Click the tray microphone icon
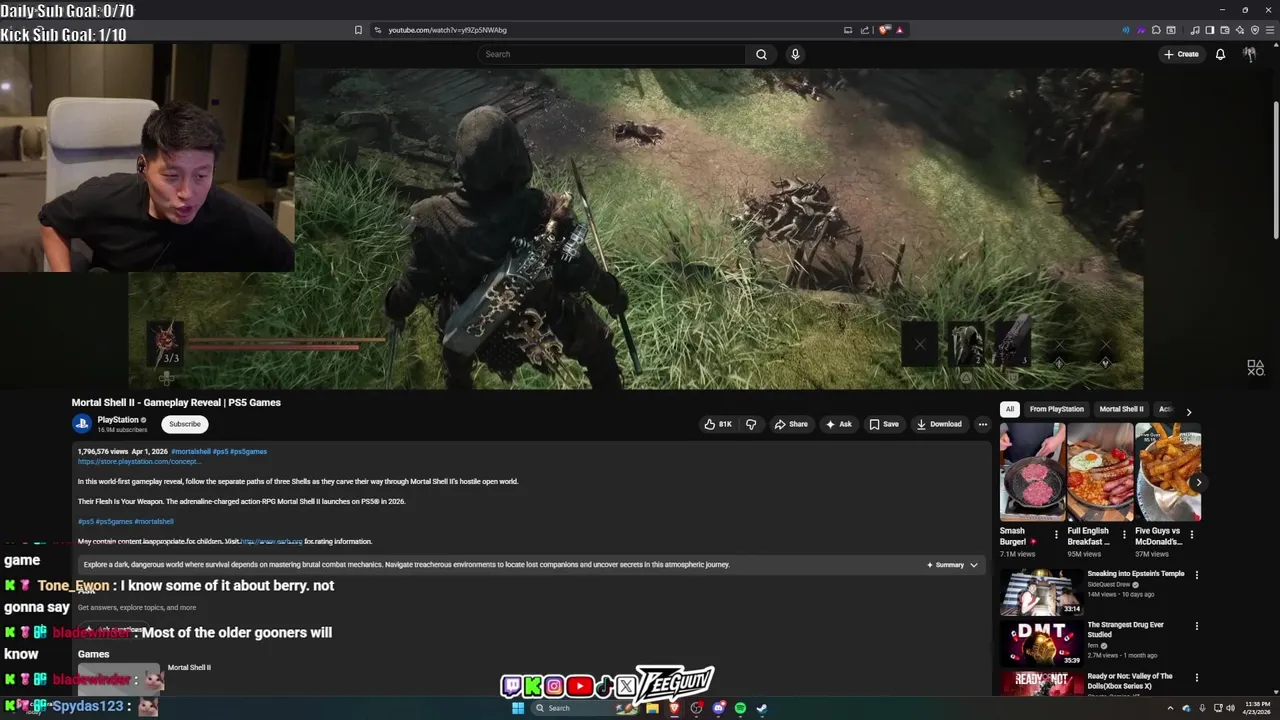The width and height of the screenshot is (1280, 720). (1202, 708)
